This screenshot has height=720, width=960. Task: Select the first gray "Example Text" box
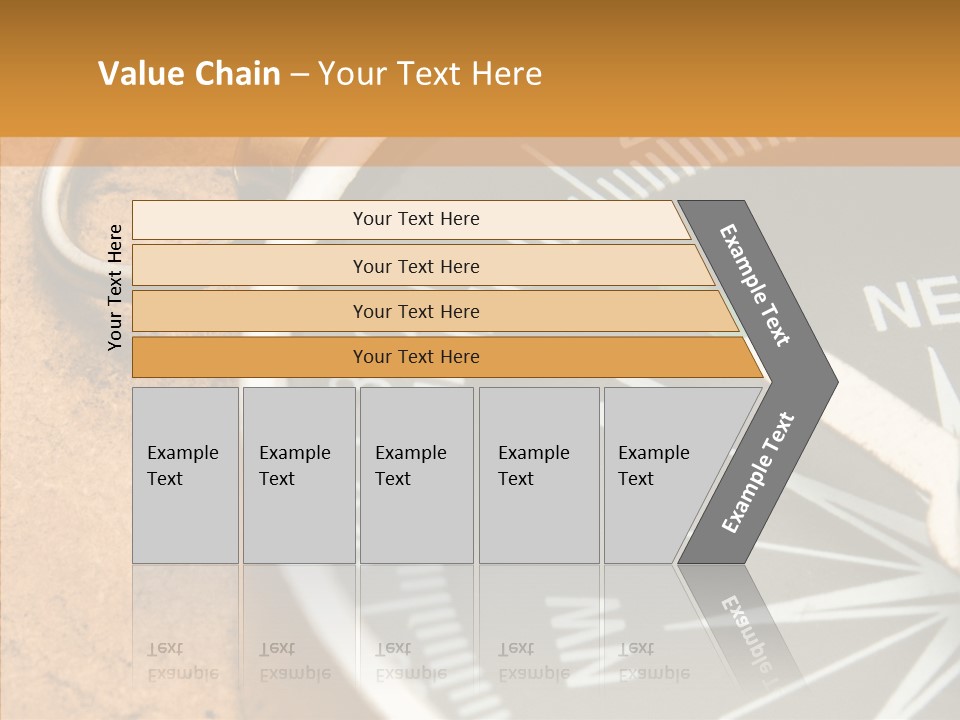click(x=185, y=475)
